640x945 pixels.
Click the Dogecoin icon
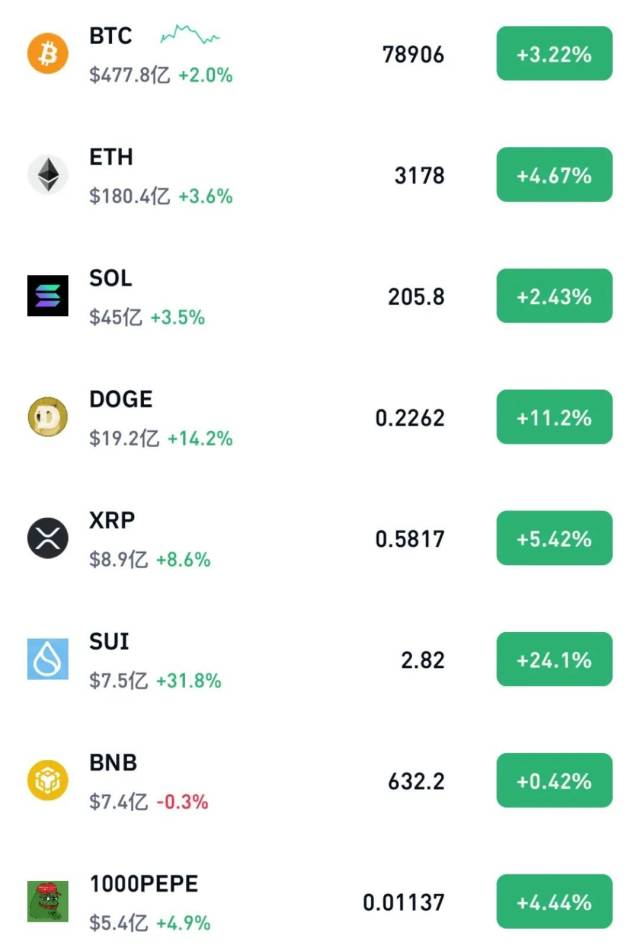47,417
